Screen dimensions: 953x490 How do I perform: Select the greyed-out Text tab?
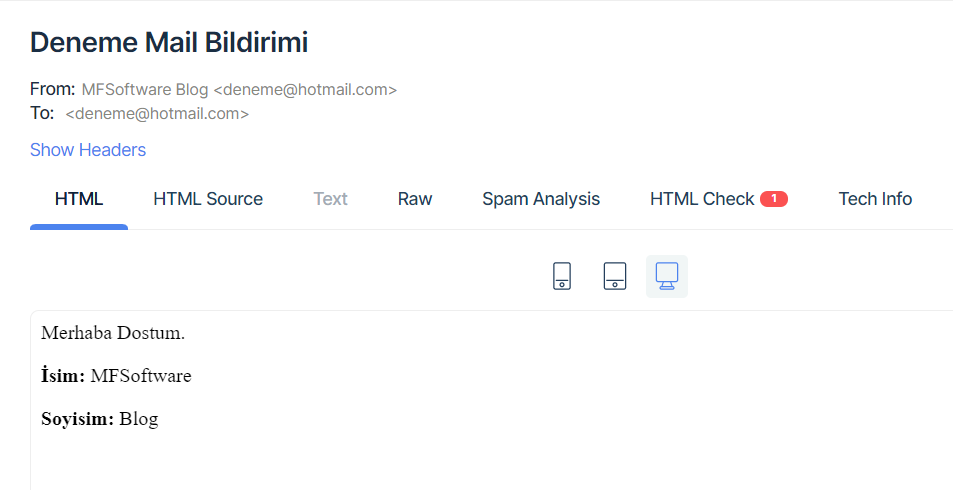point(330,199)
